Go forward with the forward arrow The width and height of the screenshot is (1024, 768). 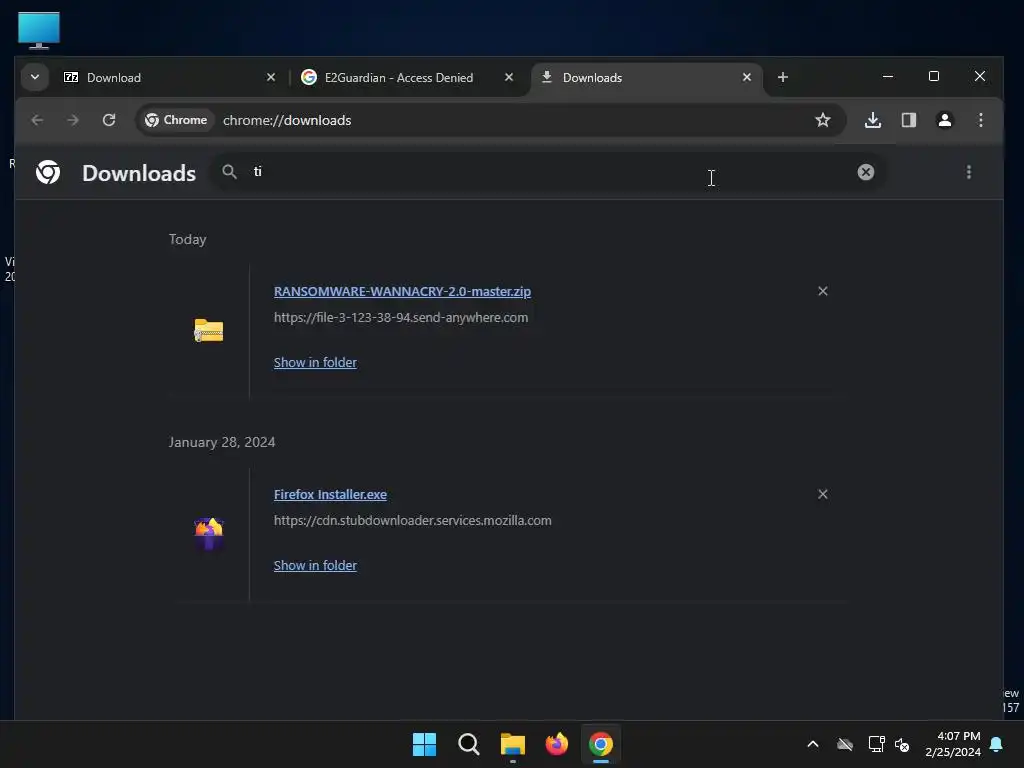tap(73, 120)
